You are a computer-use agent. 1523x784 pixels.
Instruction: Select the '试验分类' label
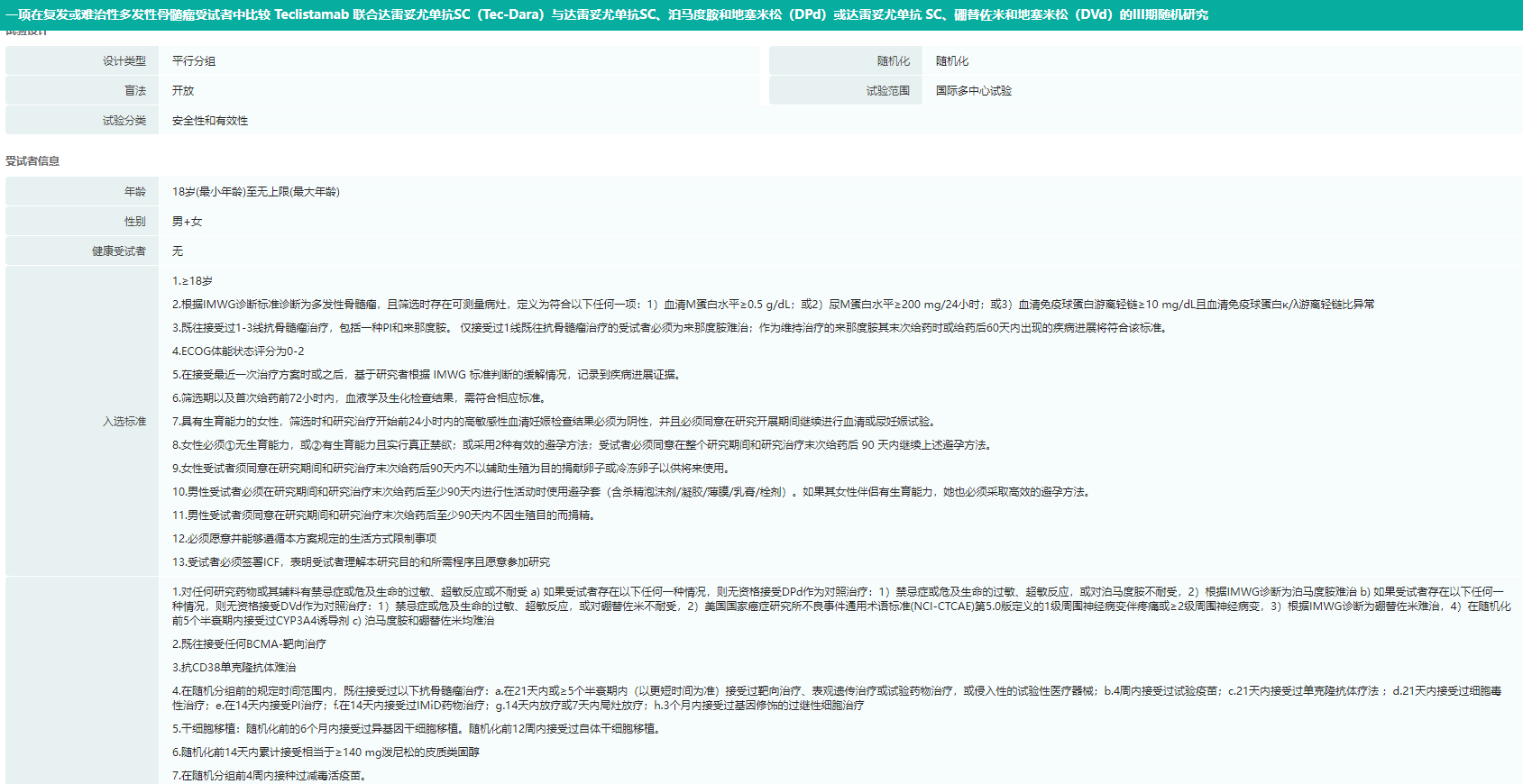click(124, 121)
